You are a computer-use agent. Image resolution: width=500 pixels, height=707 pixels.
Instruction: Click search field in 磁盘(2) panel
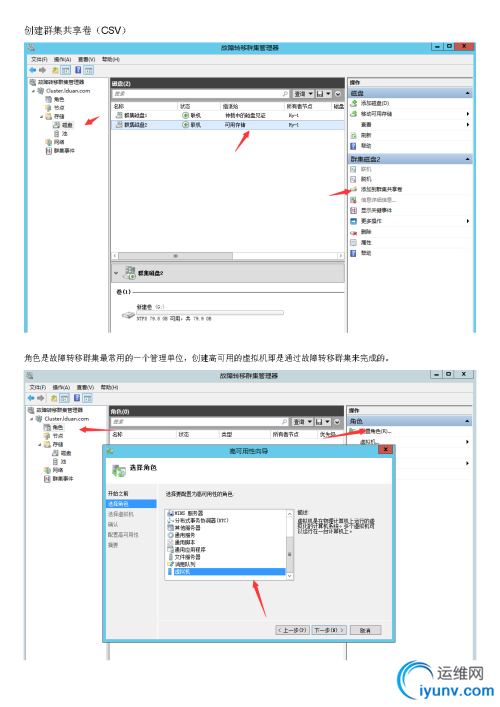[201, 94]
